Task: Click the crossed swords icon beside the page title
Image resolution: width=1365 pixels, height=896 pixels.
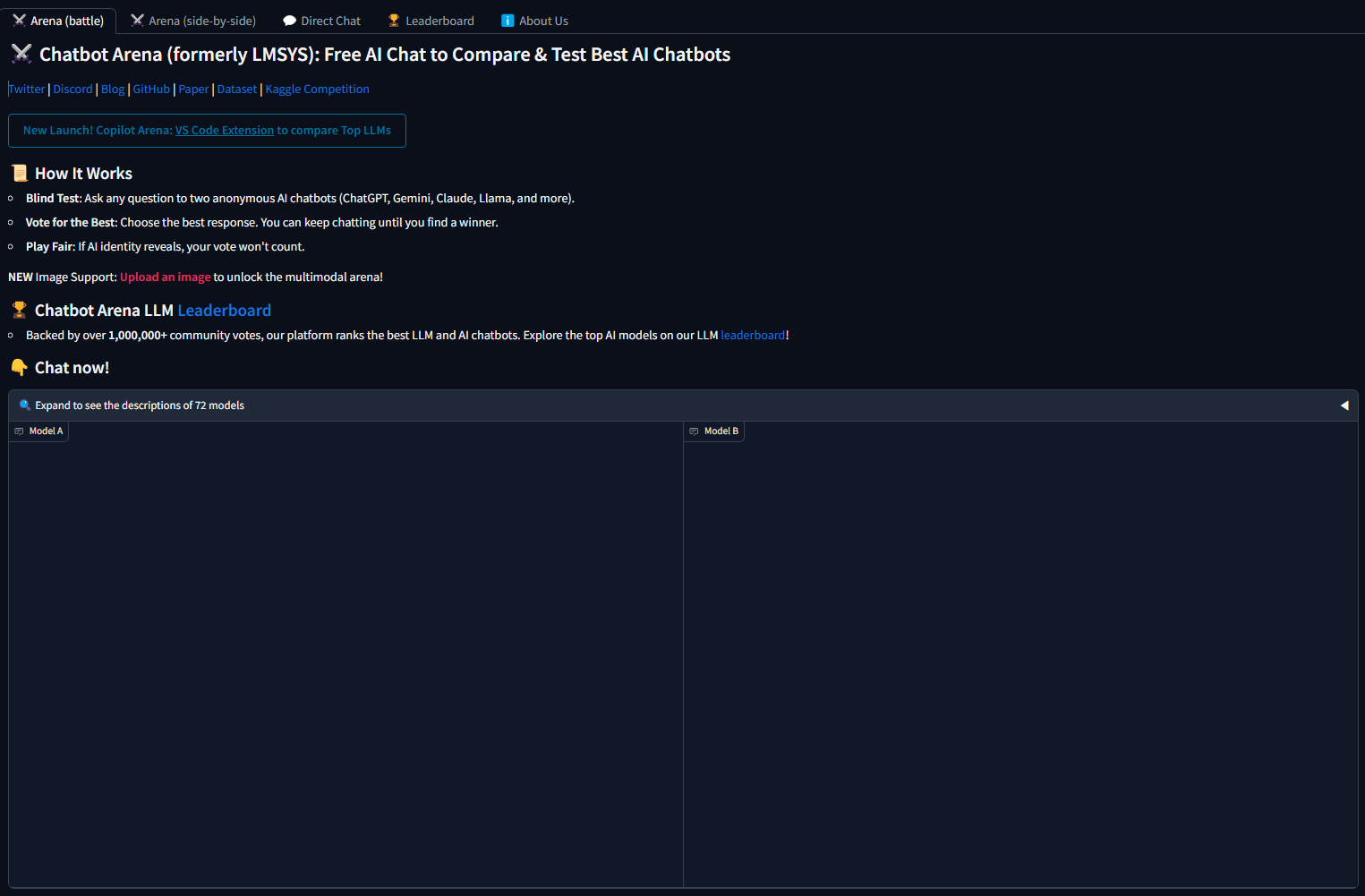Action: coord(21,54)
